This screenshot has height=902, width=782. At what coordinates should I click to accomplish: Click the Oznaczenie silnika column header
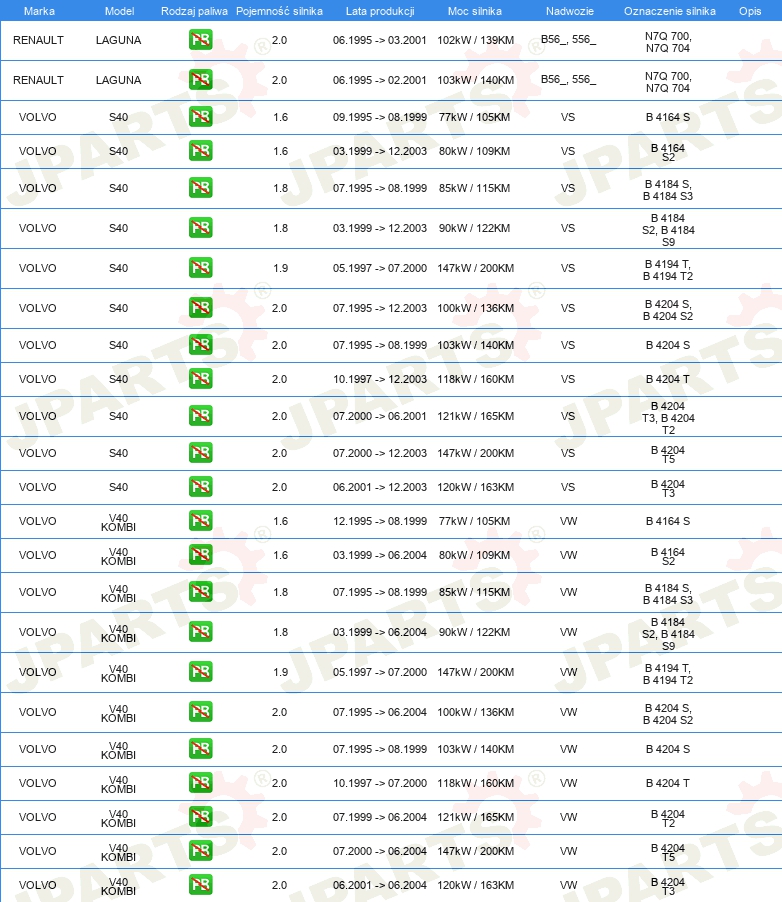670,11
